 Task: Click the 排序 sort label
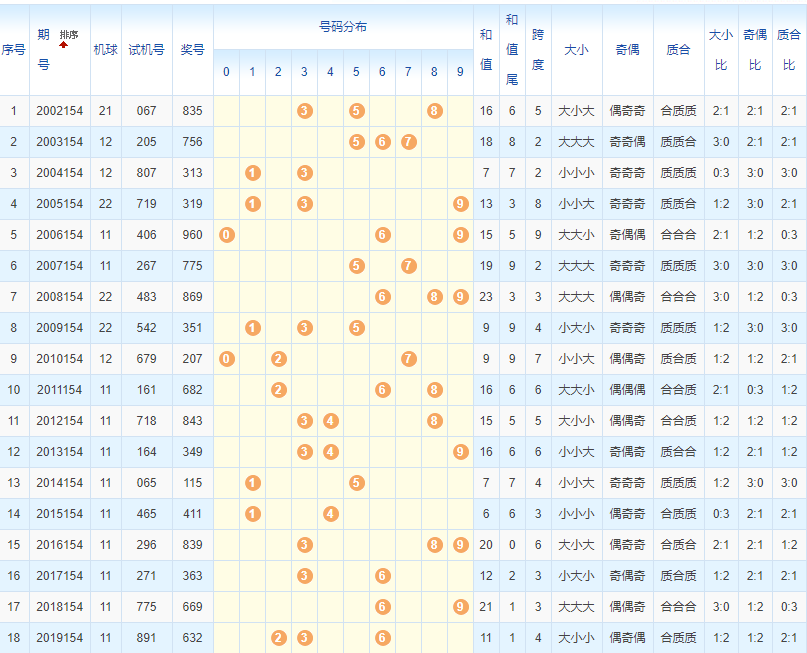click(69, 35)
